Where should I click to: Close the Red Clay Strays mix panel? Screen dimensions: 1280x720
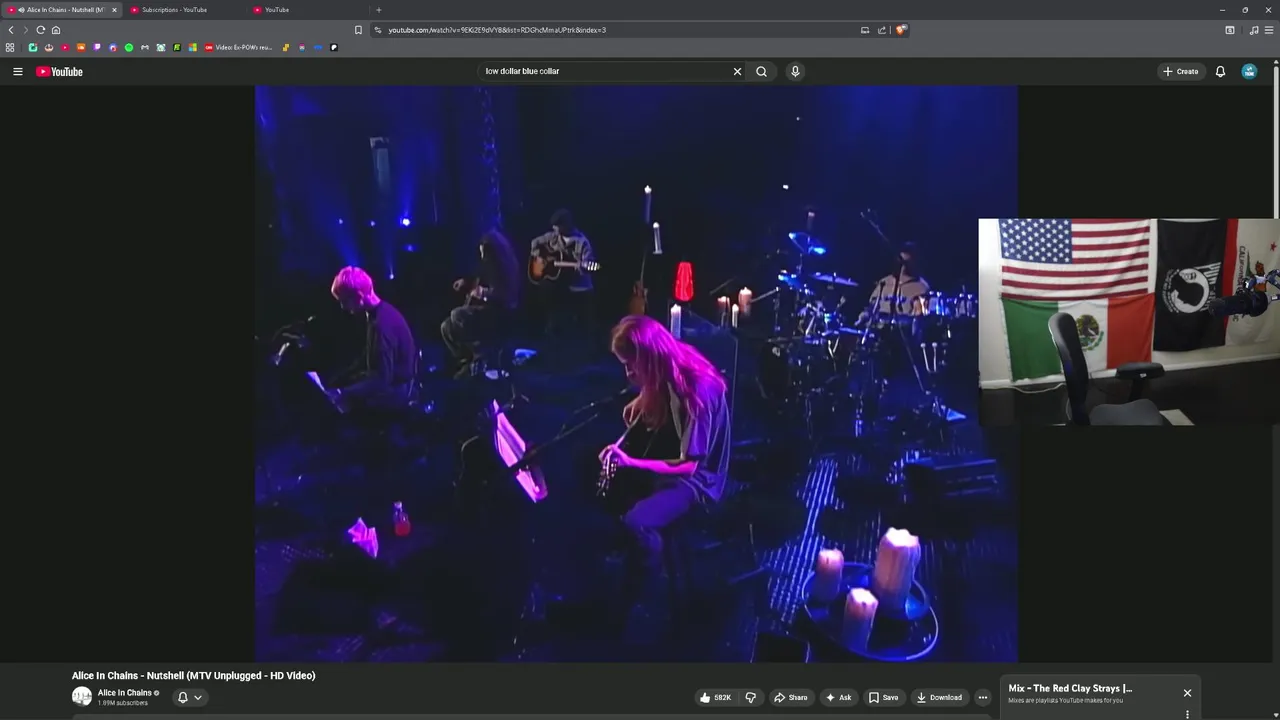pyautogui.click(x=1187, y=693)
